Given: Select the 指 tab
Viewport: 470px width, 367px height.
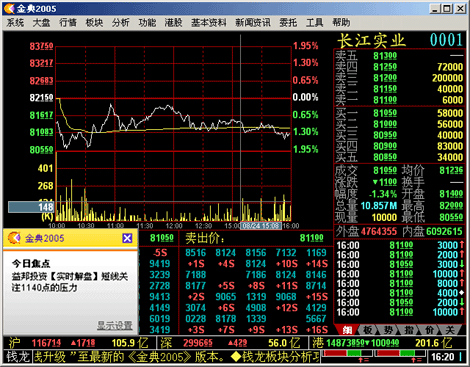Looking at the screenshot, I should (409, 330).
